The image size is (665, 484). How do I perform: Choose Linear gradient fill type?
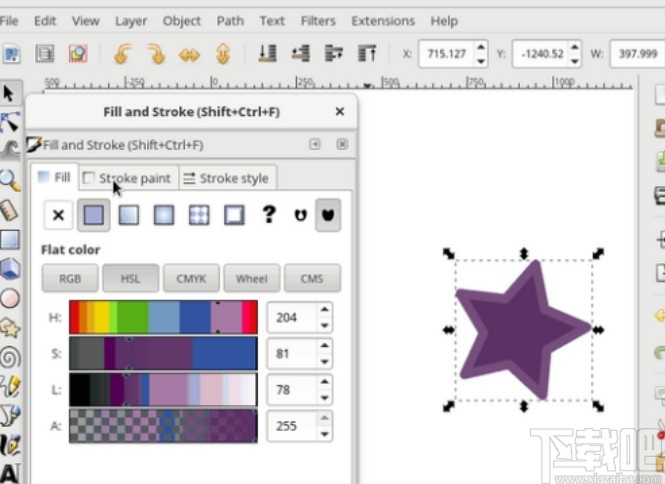pos(129,215)
